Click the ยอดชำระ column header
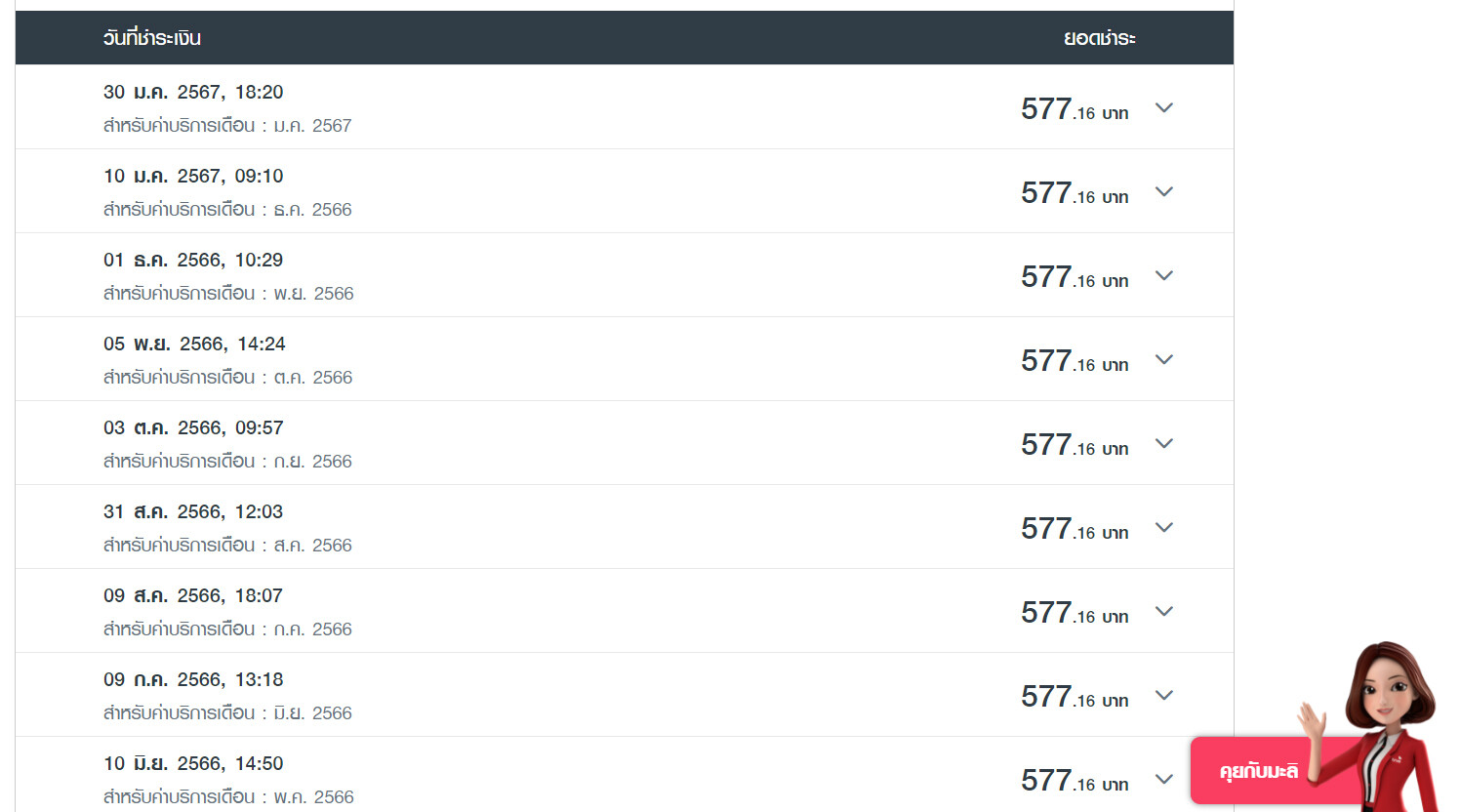Screen dimensions: 1460x812 (x=1100, y=38)
